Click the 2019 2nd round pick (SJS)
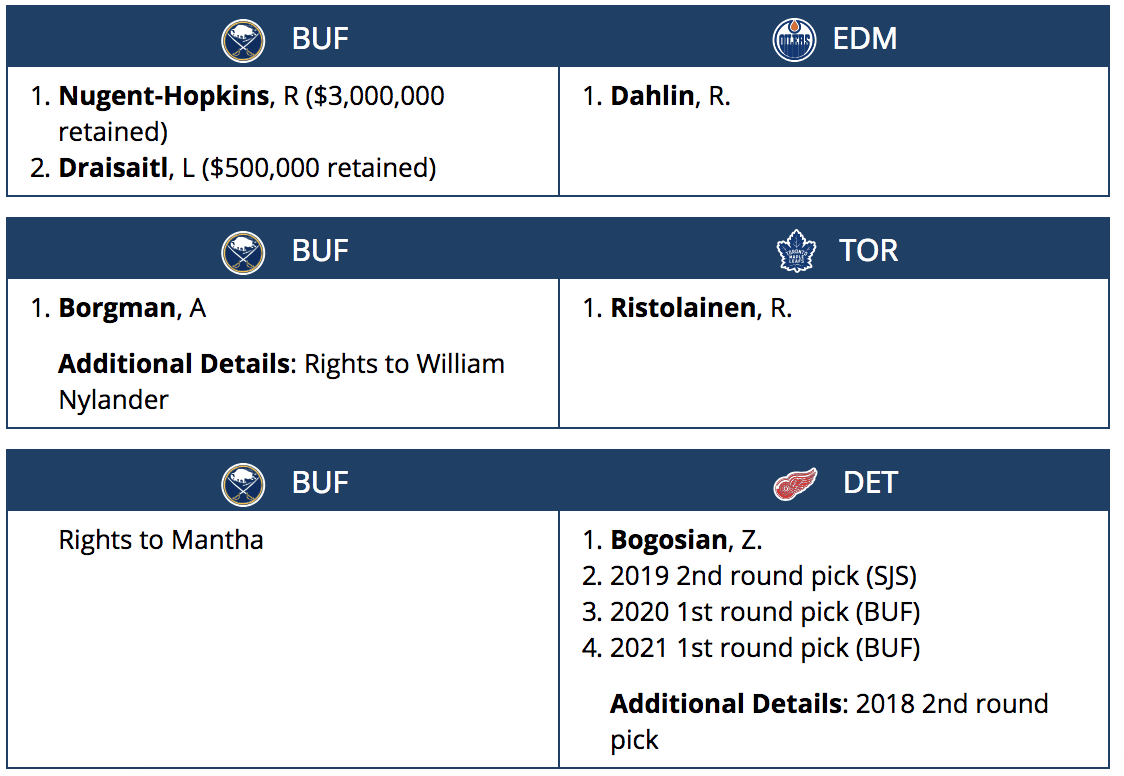The height and width of the screenshot is (776, 1124). [763, 576]
